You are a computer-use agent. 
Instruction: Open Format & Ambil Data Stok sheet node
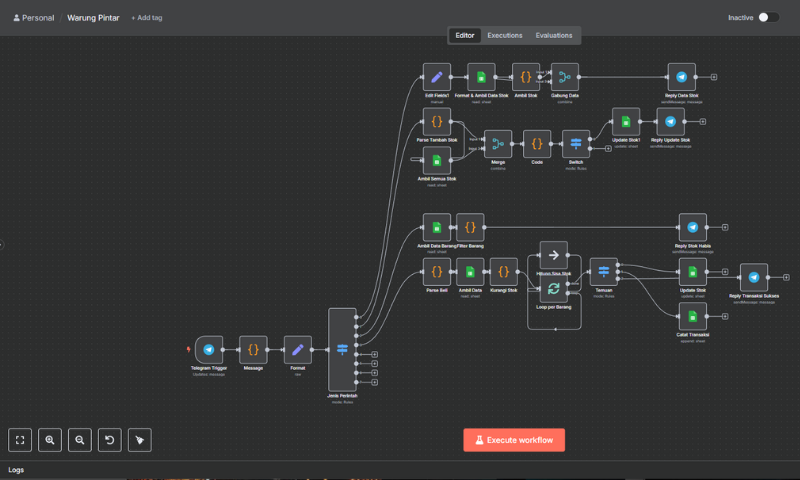tap(481, 77)
